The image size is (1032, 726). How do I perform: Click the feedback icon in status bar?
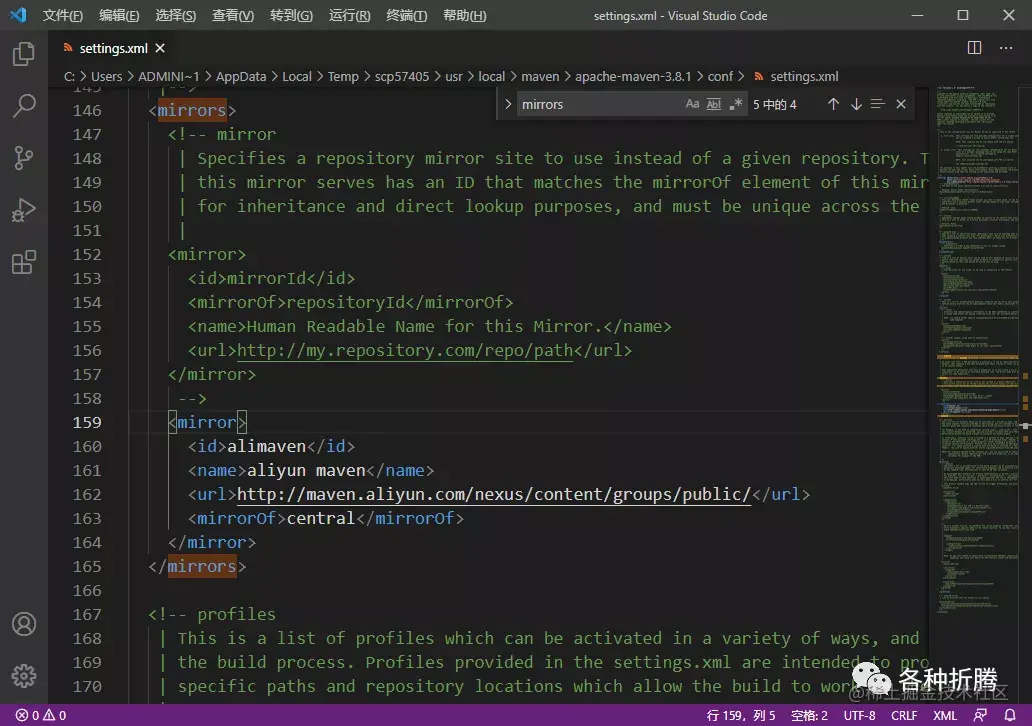pyautogui.click(x=981, y=715)
